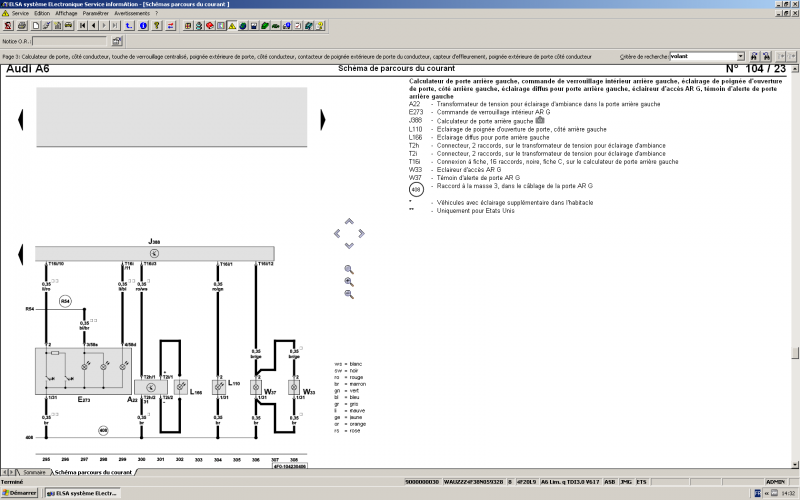Open the Edition menu
This screenshot has width=800, height=500.
(42, 13)
